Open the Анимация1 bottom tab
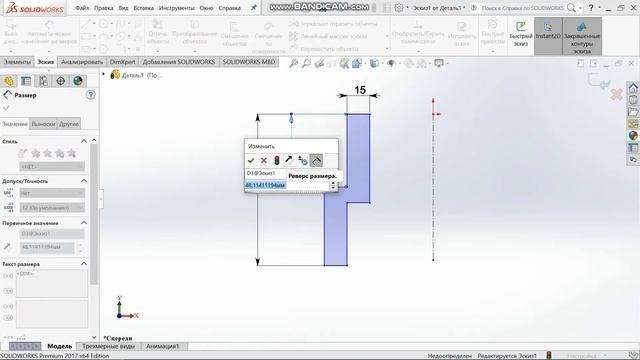640x360 pixels. coord(162,346)
